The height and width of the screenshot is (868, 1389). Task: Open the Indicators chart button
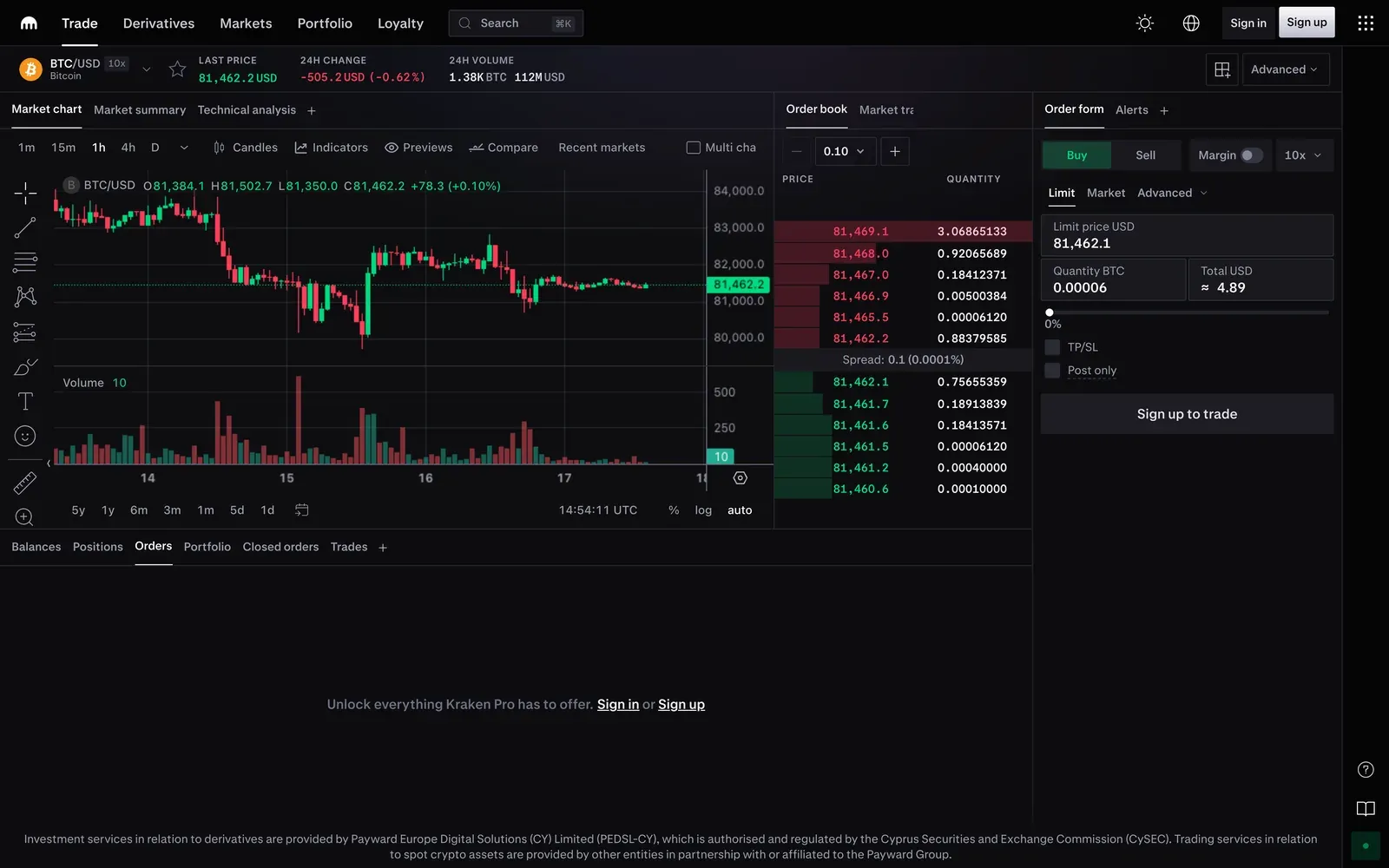coord(331,148)
